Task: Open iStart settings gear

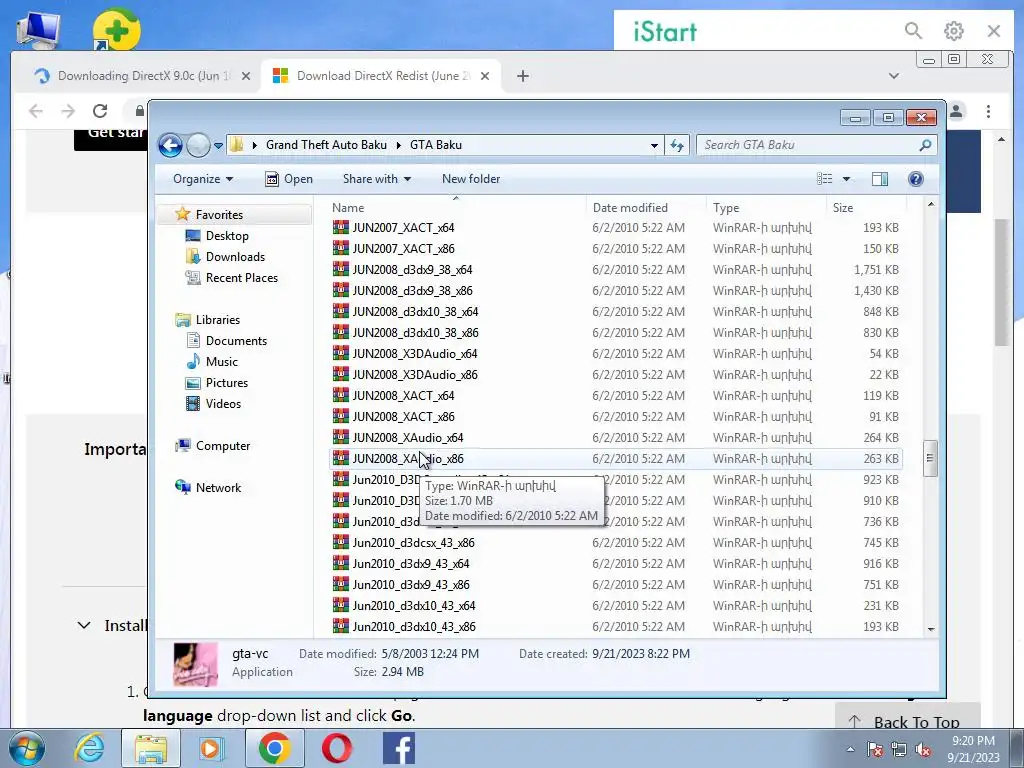Action: [x=953, y=31]
